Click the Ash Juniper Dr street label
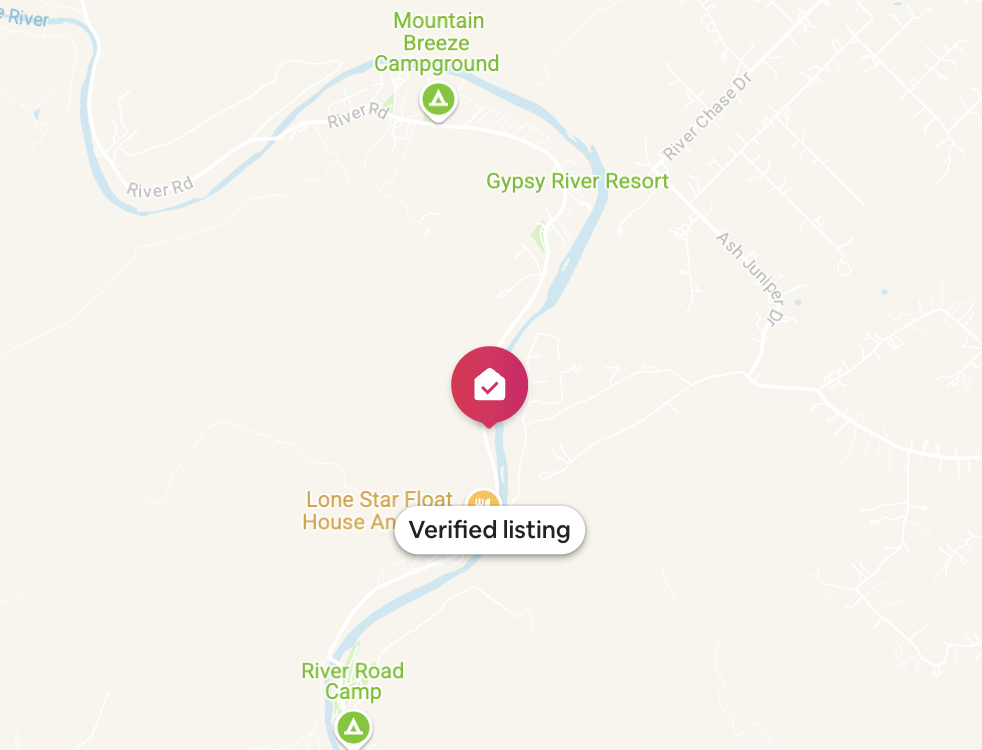 [x=751, y=279]
